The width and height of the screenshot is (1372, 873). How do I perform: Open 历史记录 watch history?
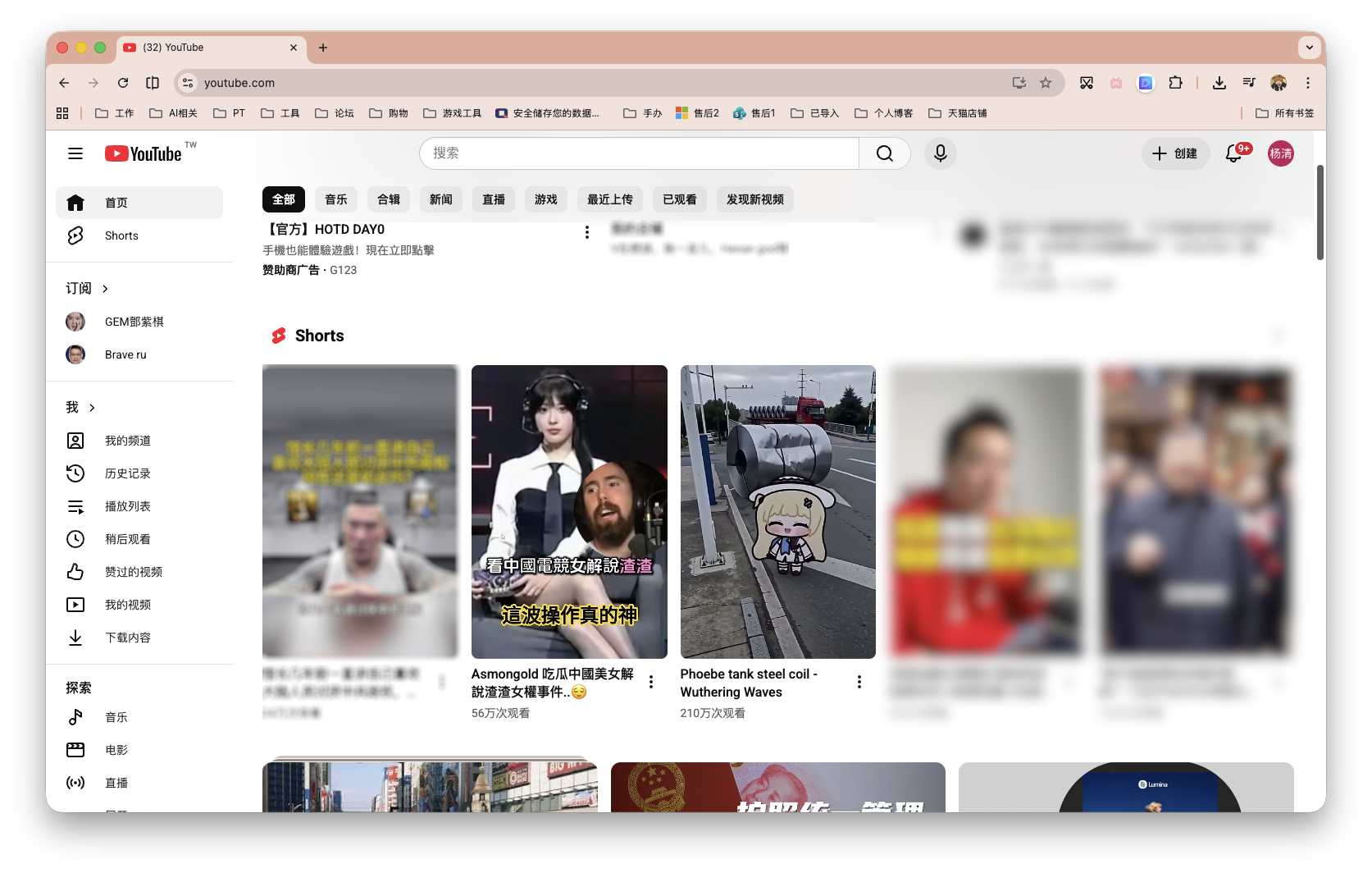tap(139, 473)
